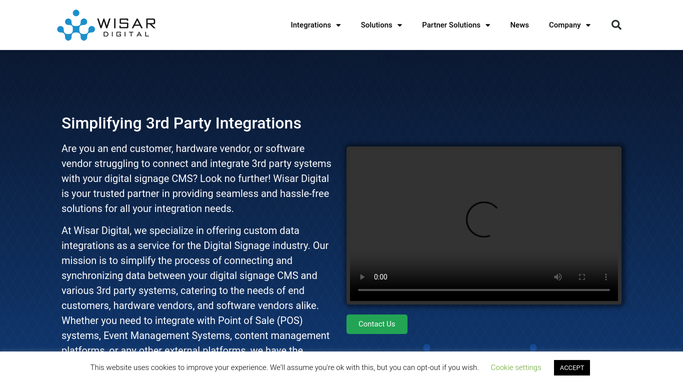
Task: Select the Integrations menu item
Action: pyautogui.click(x=311, y=25)
